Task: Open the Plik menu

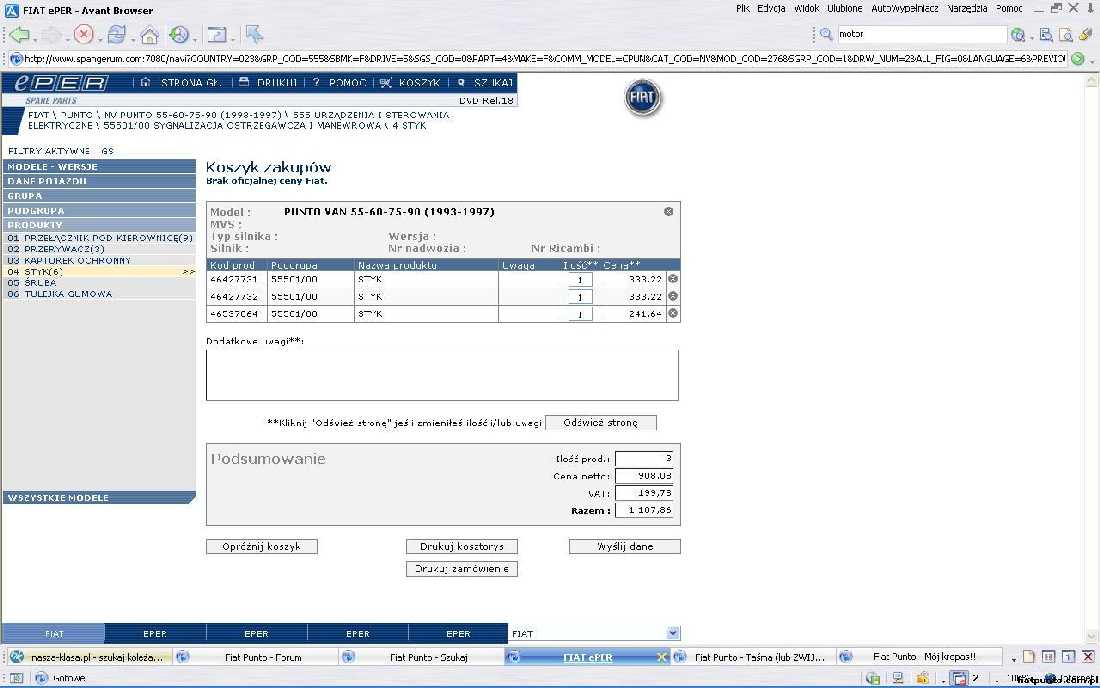Action: (x=743, y=8)
